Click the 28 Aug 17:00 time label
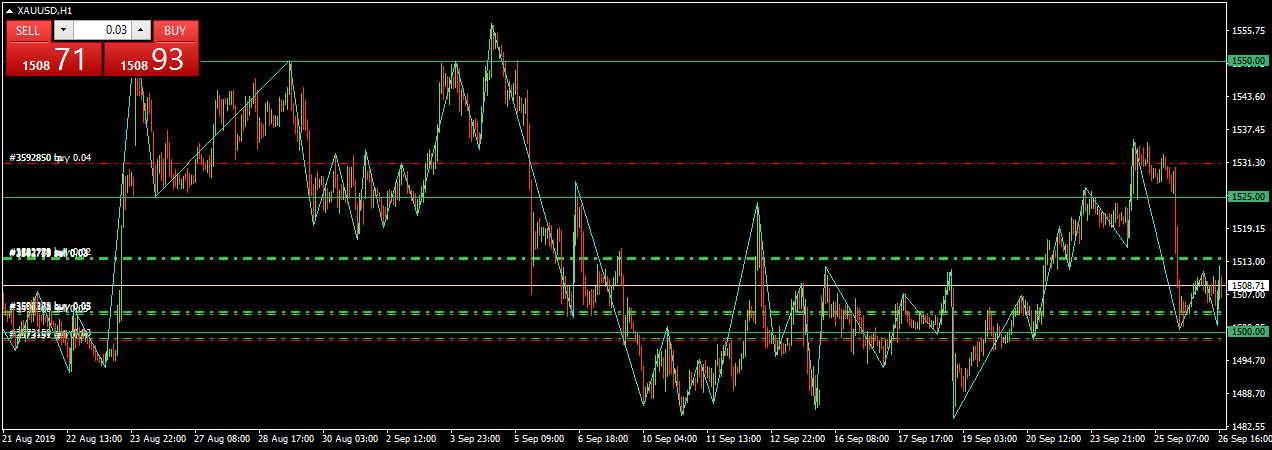This screenshot has height=450, width=1272. (286, 438)
